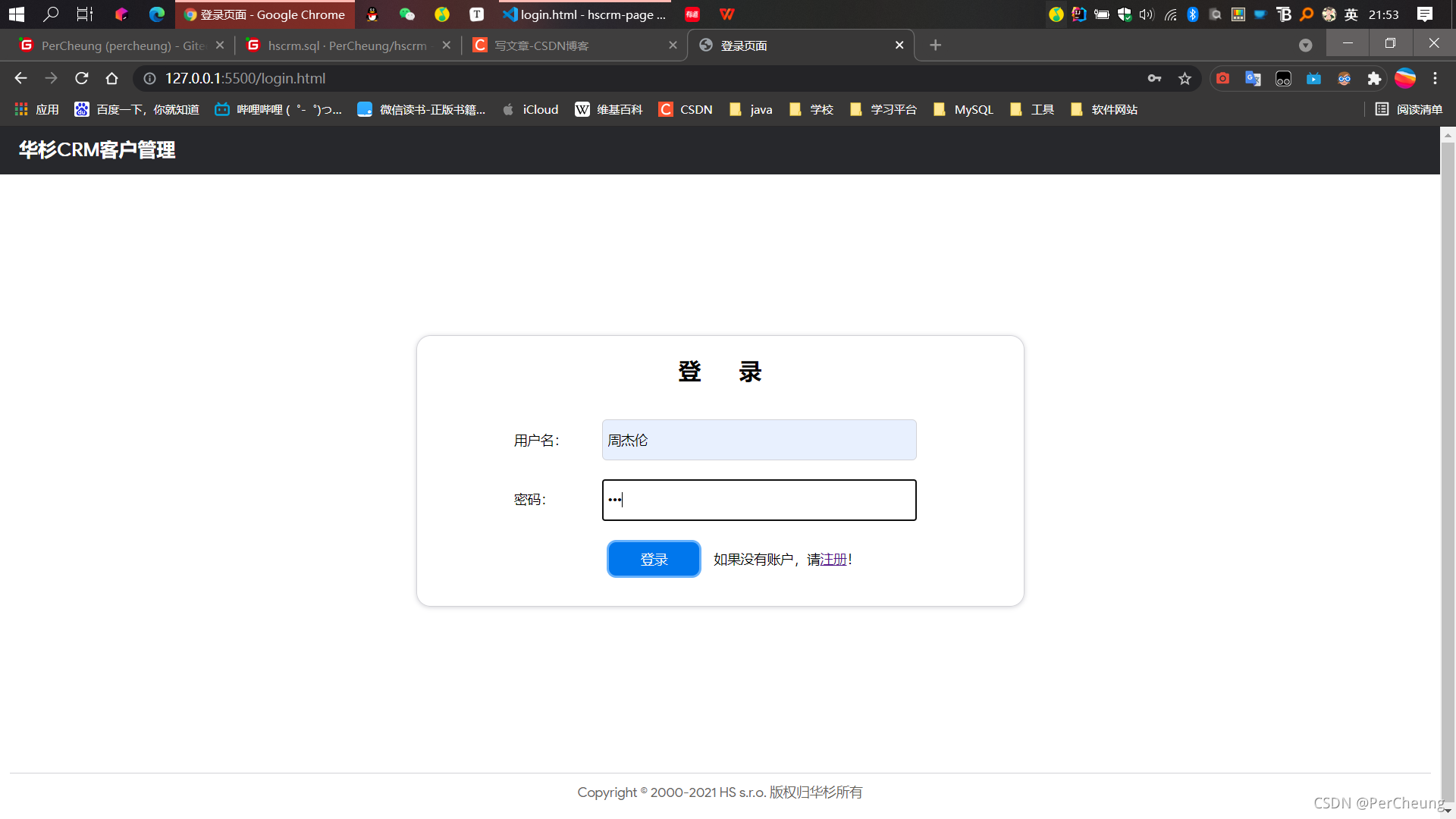Click the 用户名 input field
The width and height of the screenshot is (1456, 819).
[x=759, y=440]
